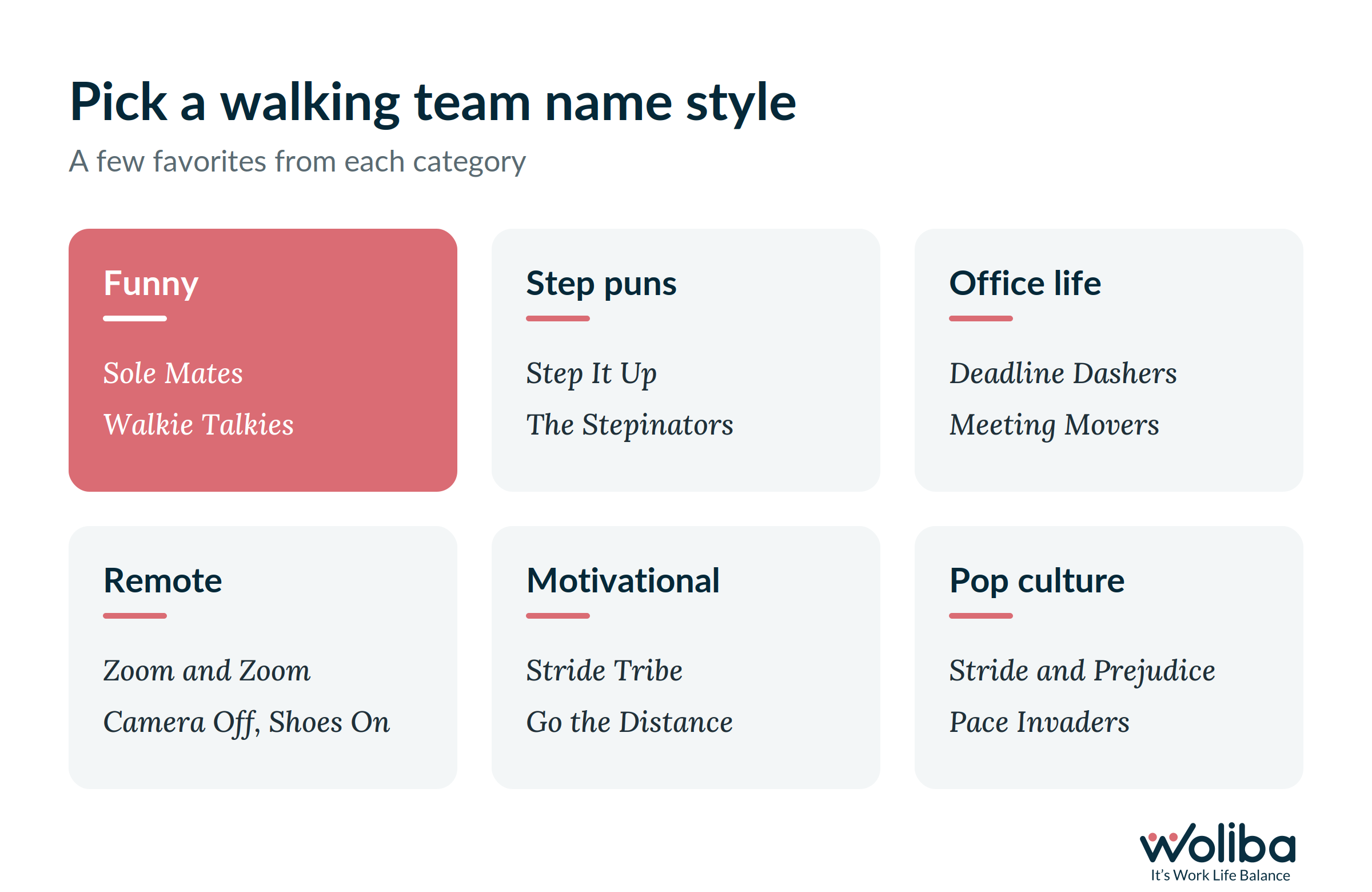
Task: Click the 'Pick a walking team name style' title
Action: click(433, 103)
